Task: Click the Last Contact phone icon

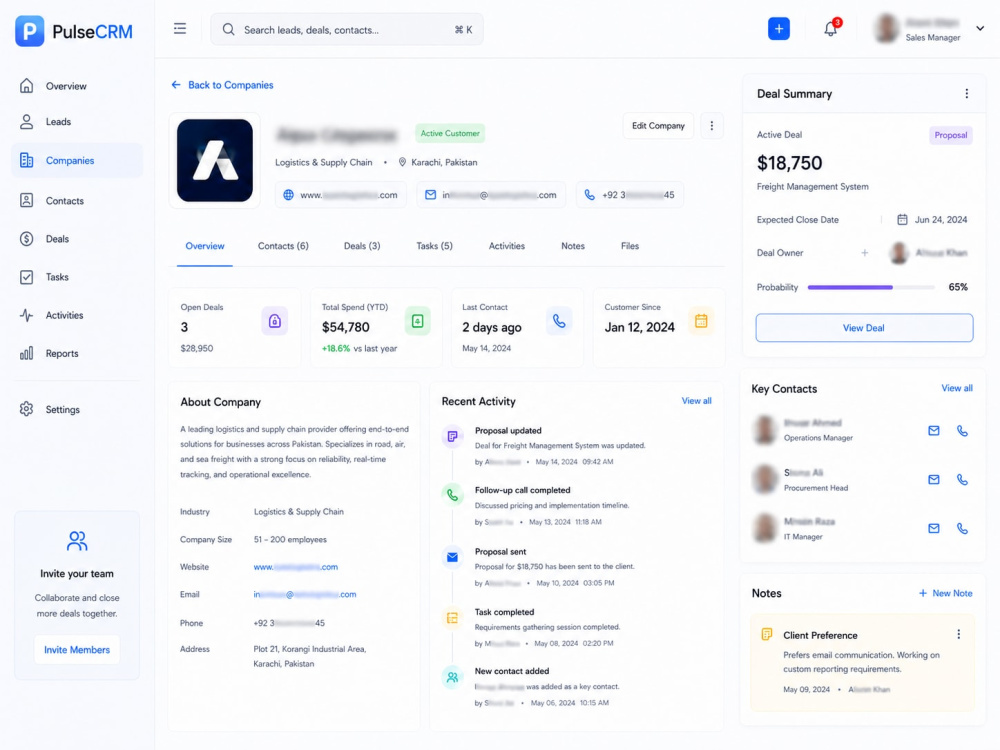Action: pos(559,321)
